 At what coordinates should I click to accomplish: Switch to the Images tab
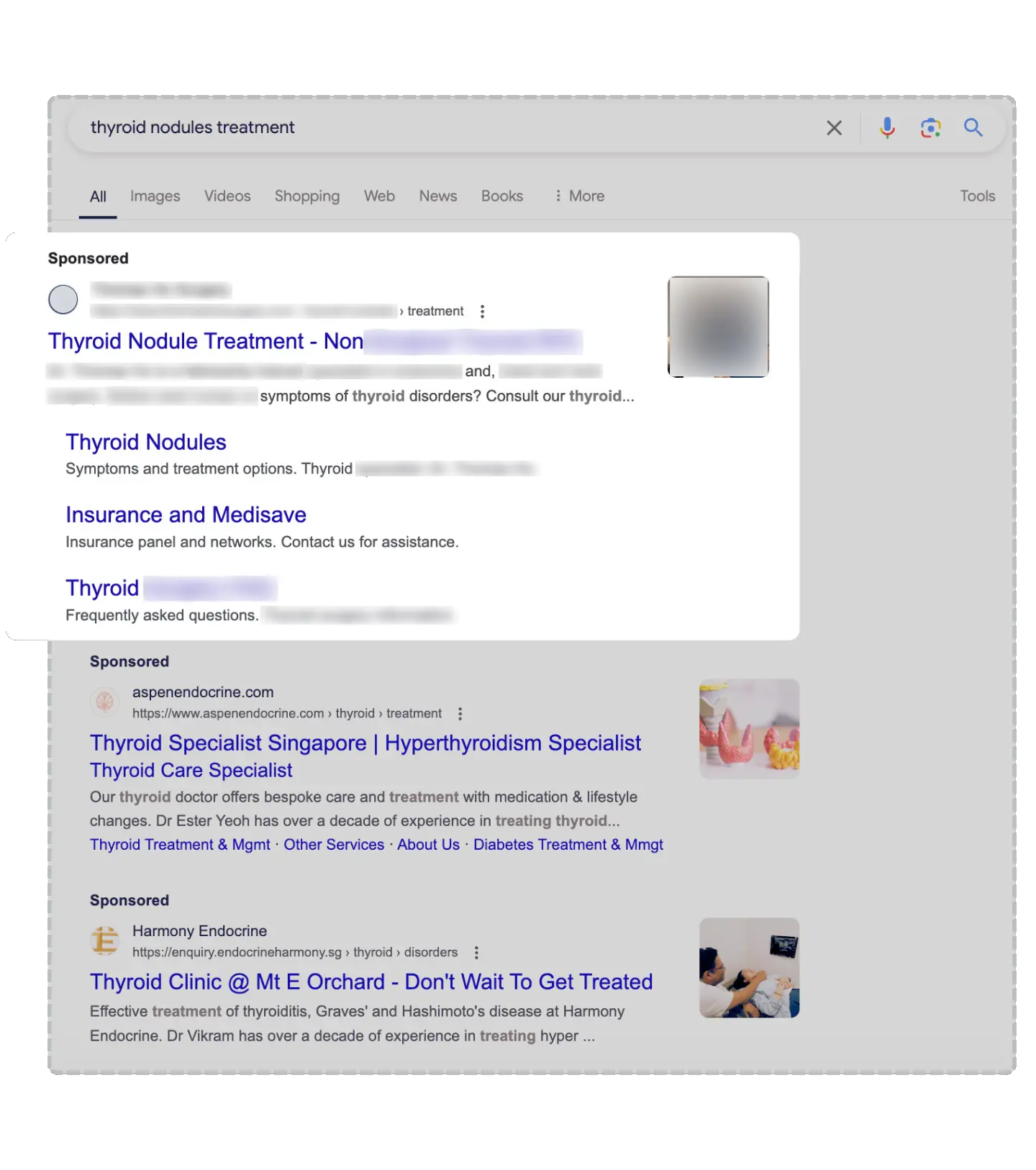pos(155,196)
